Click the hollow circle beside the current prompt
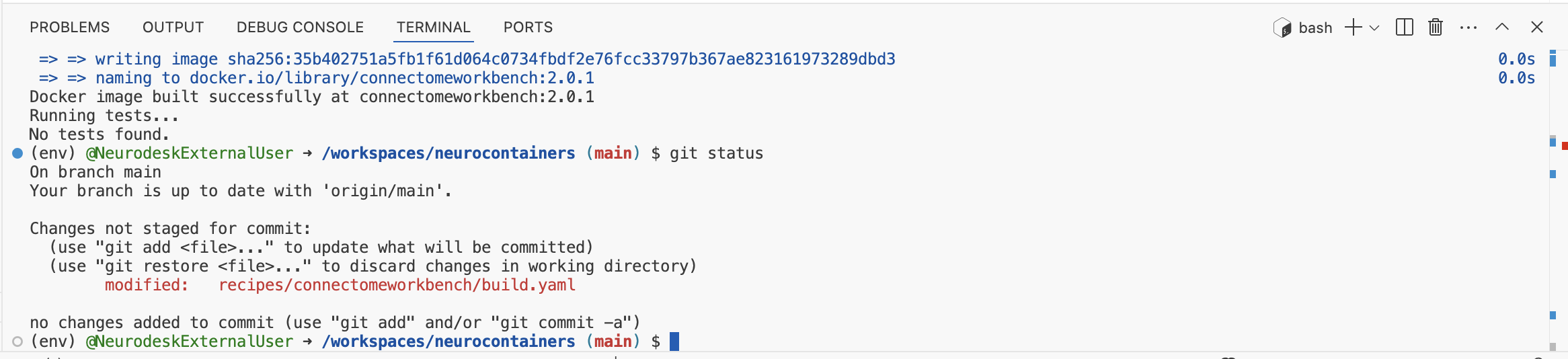1568x359 pixels. [17, 342]
